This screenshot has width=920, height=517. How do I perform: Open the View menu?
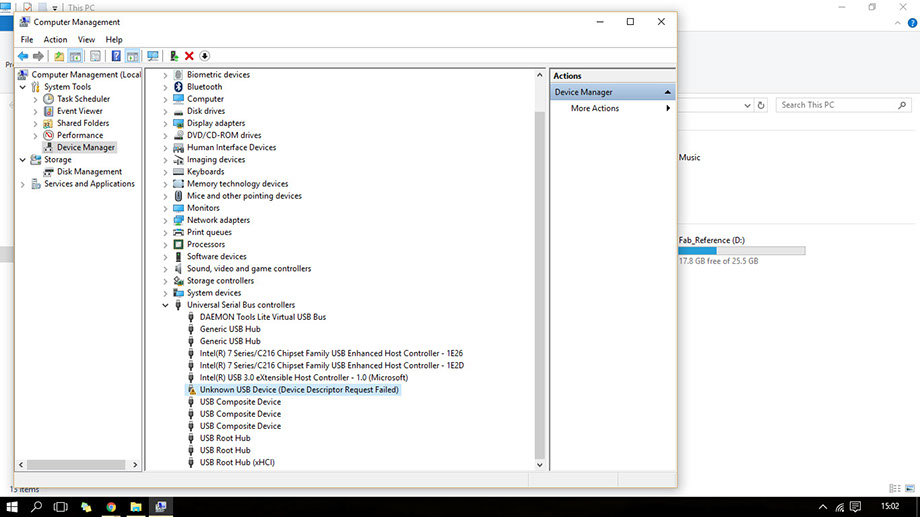pos(86,40)
